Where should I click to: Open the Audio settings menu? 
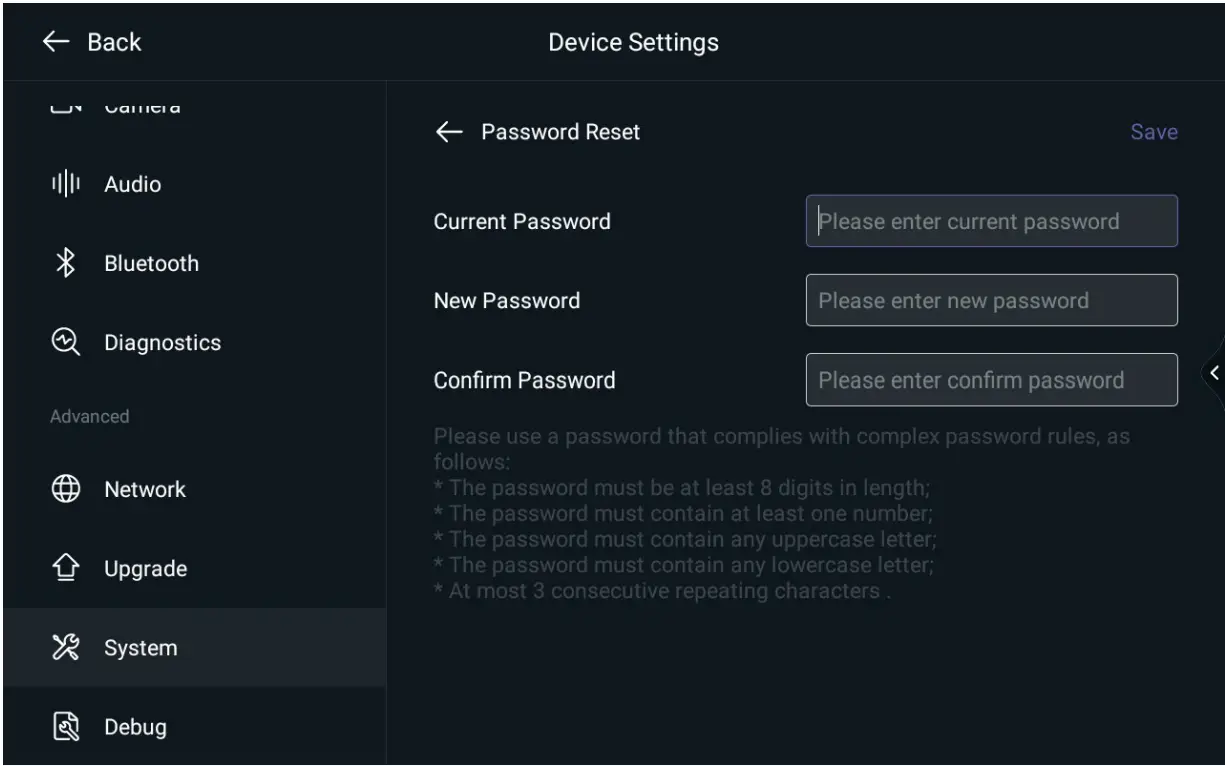tap(132, 185)
